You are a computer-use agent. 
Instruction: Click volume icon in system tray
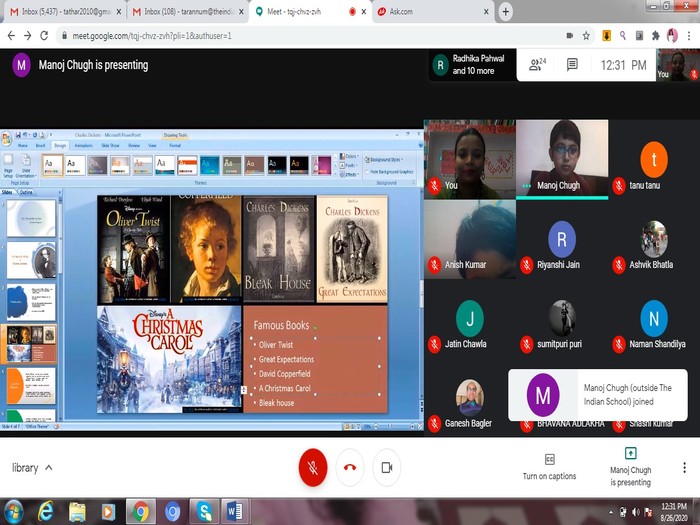click(635, 512)
